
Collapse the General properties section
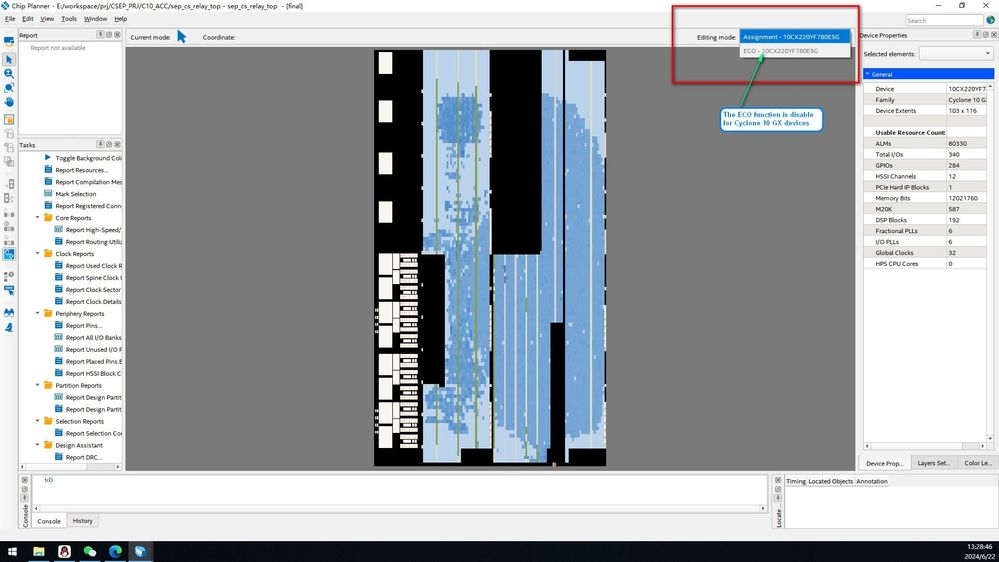coord(867,74)
